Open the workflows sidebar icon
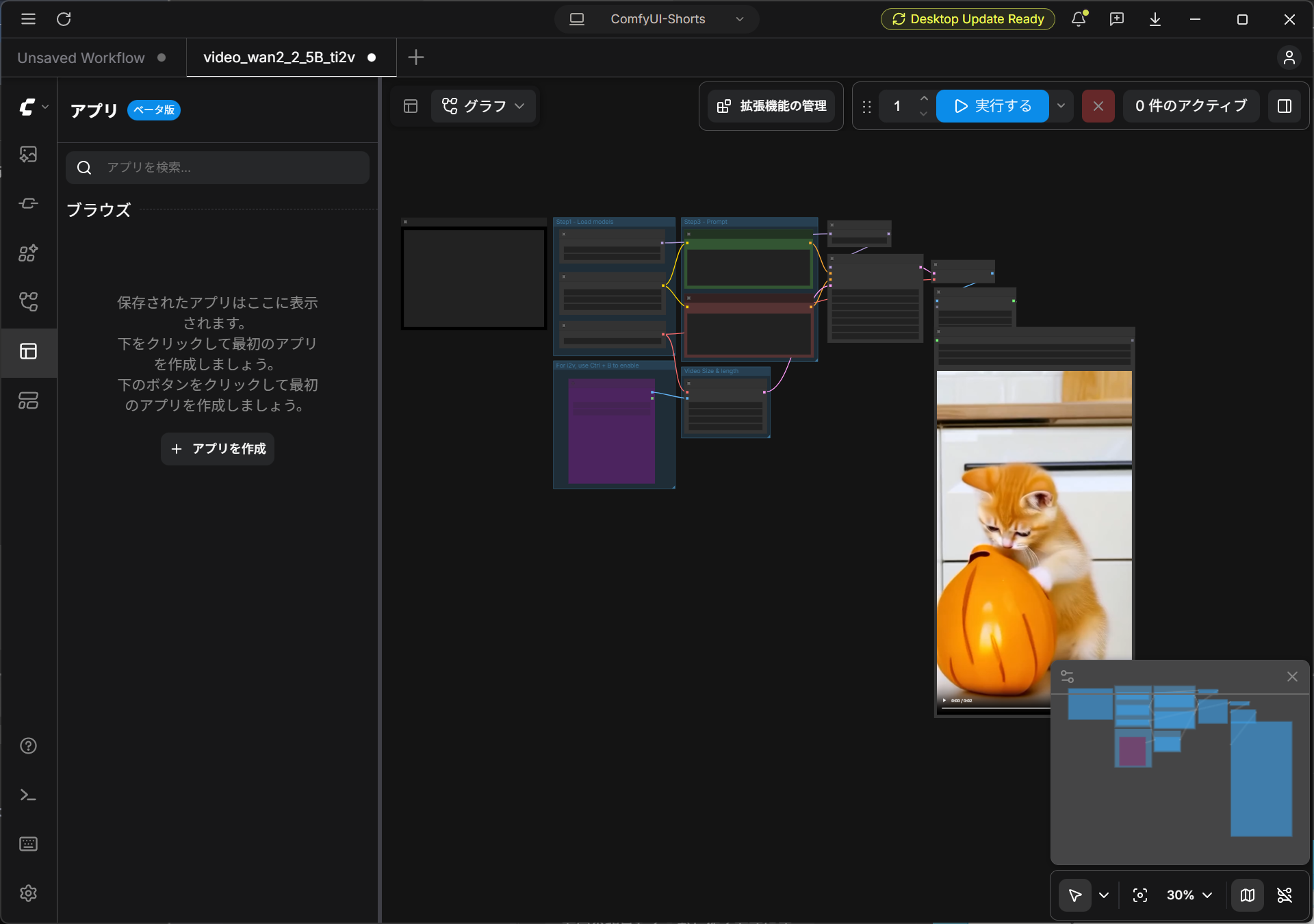1314x924 pixels. 28,302
